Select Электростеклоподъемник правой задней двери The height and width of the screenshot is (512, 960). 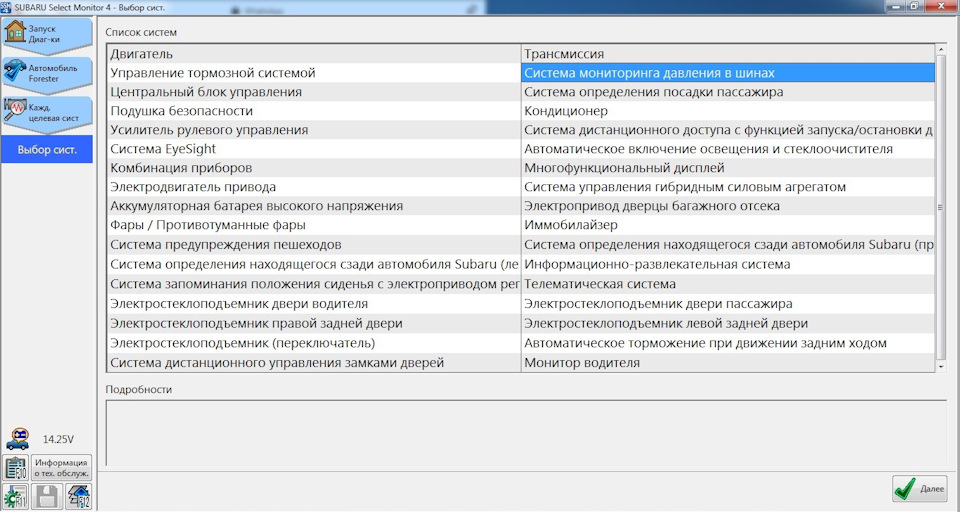314,323
